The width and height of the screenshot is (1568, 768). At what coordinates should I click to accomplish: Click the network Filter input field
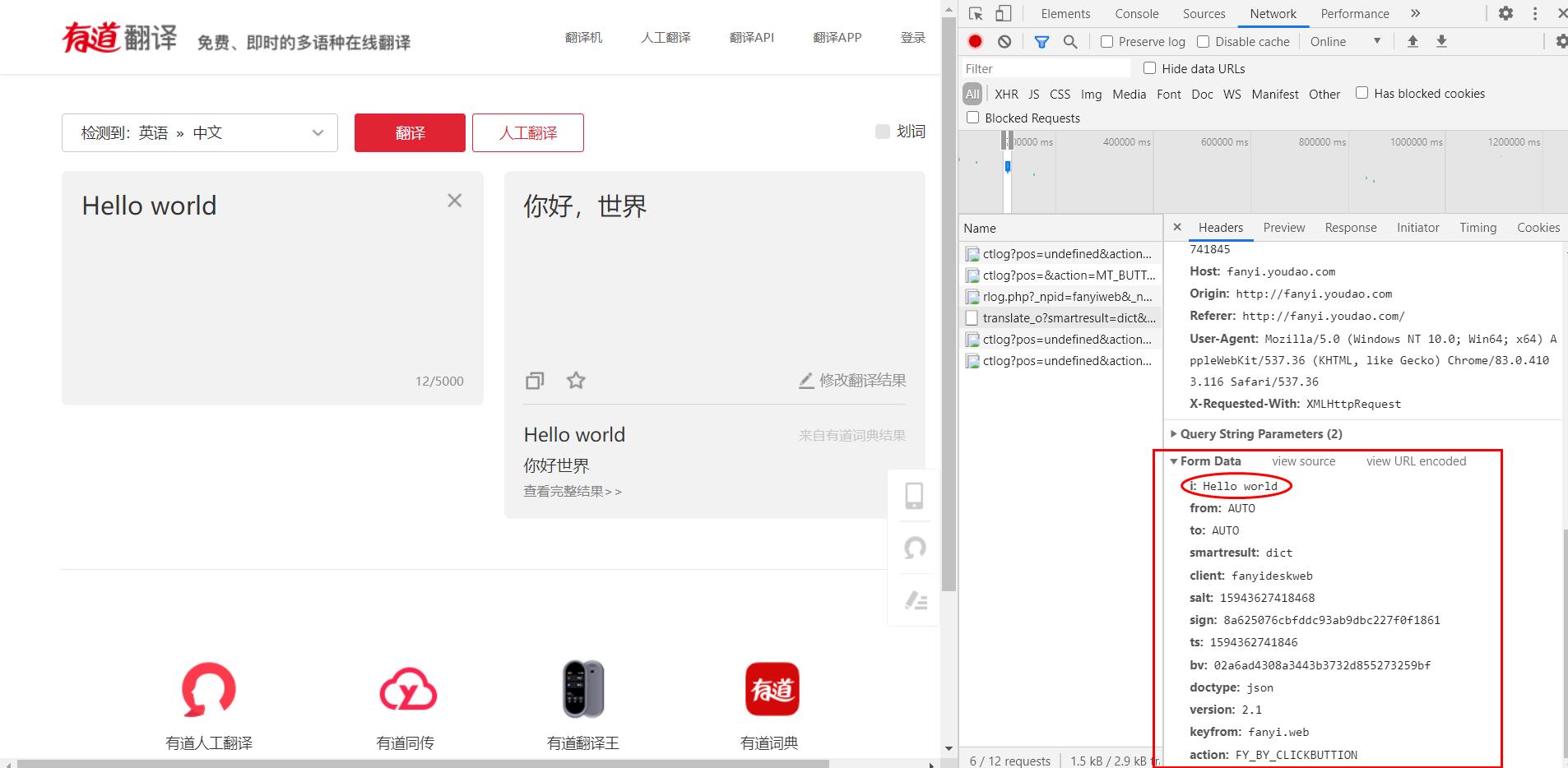(1046, 68)
